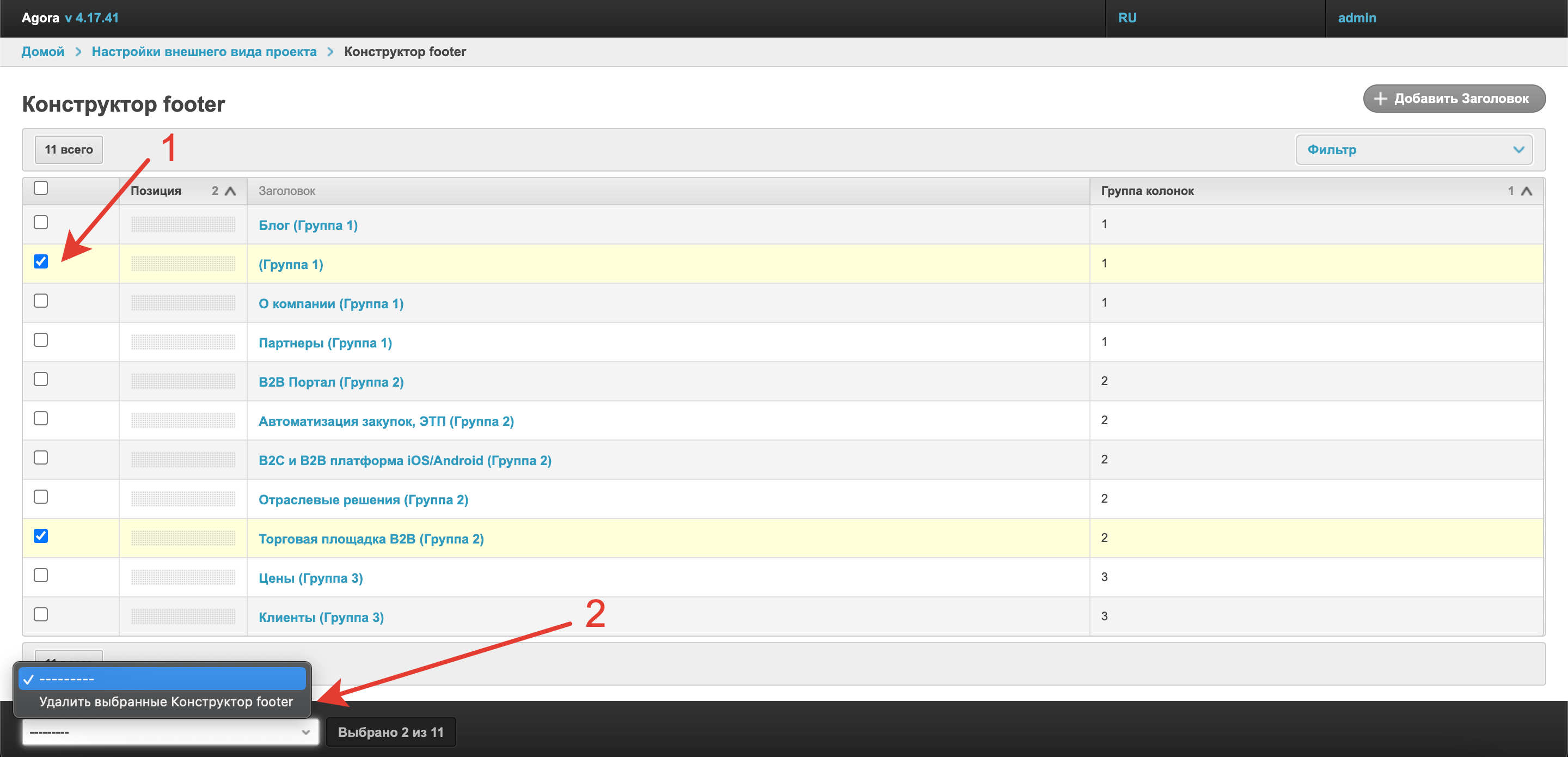Click the Группа колонок sort arrow icon
Screen dimensions: 1568x757
pos(1526,191)
